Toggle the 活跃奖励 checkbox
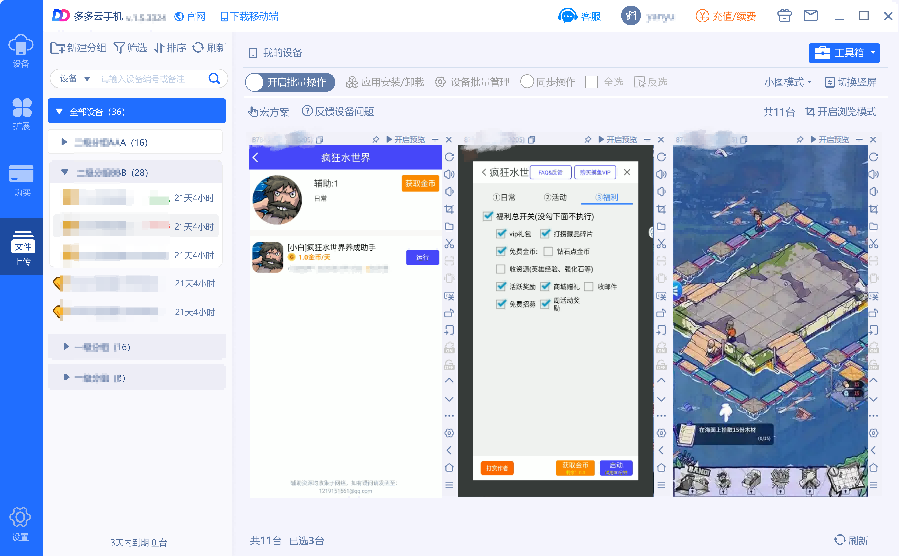 [x=501, y=286]
